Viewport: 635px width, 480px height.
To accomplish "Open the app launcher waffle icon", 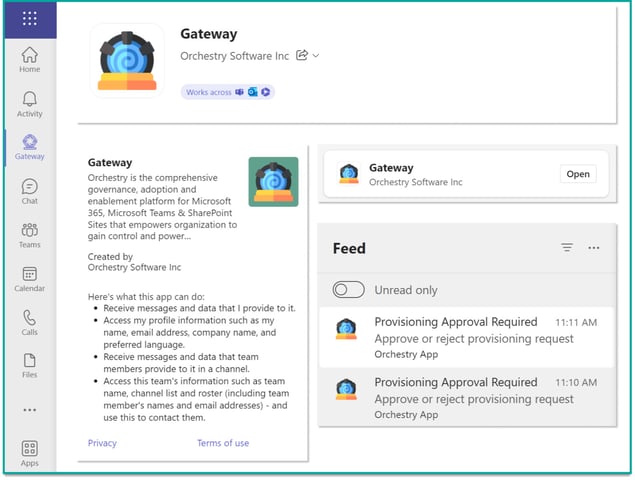I will (x=30, y=19).
